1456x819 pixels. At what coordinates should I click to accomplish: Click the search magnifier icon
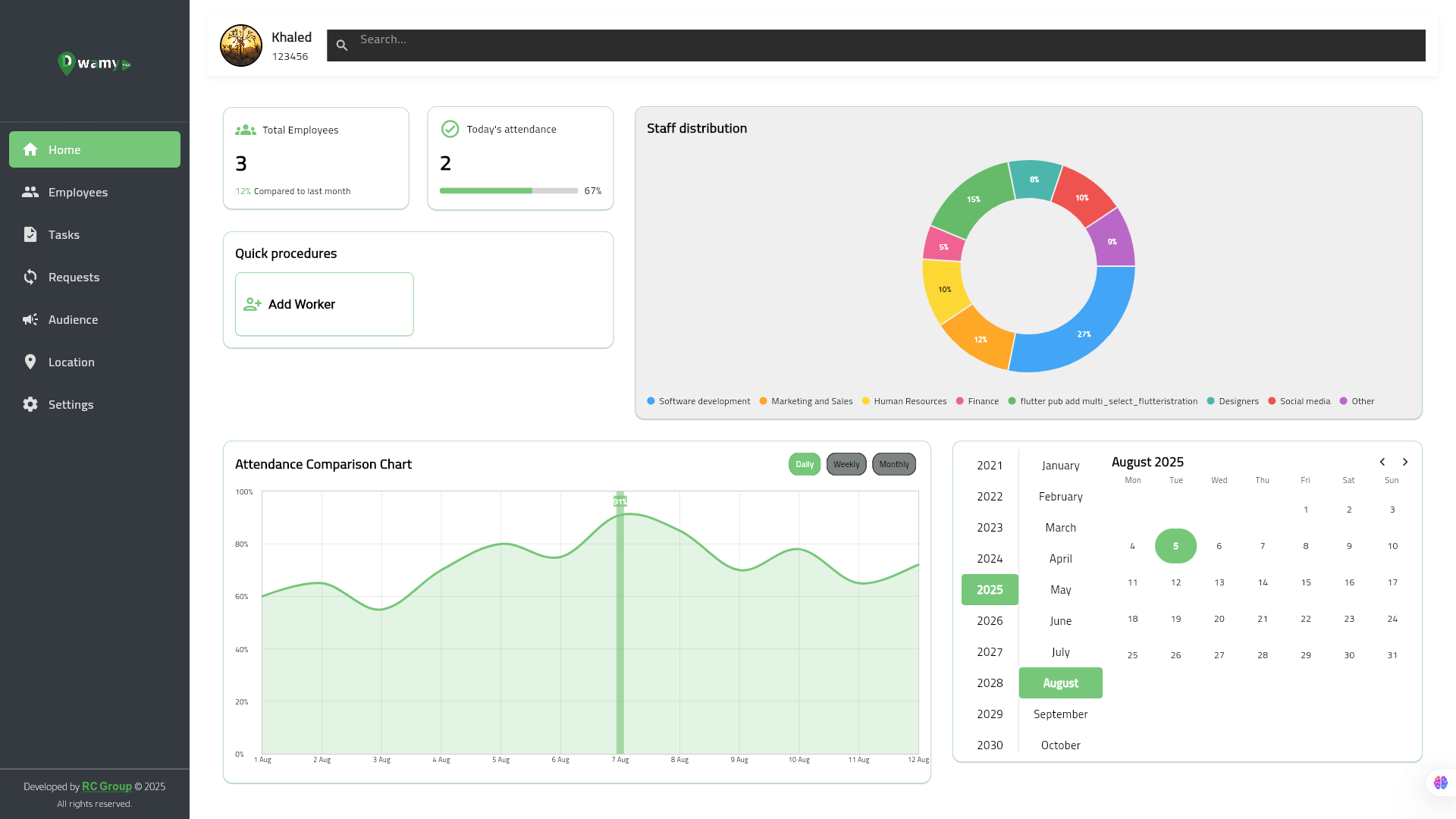pyautogui.click(x=342, y=45)
